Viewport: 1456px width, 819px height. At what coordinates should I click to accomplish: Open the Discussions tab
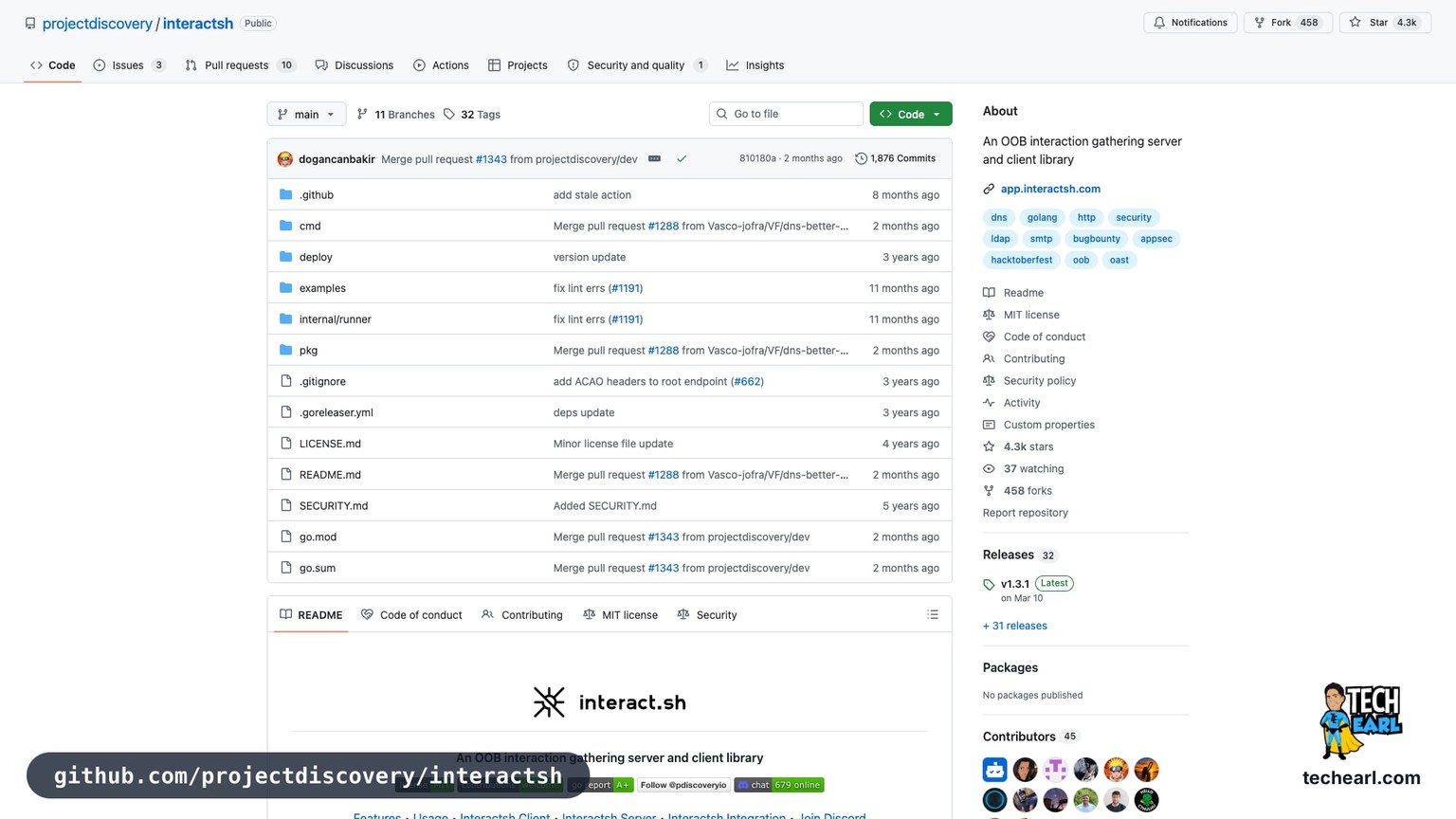pos(354,65)
